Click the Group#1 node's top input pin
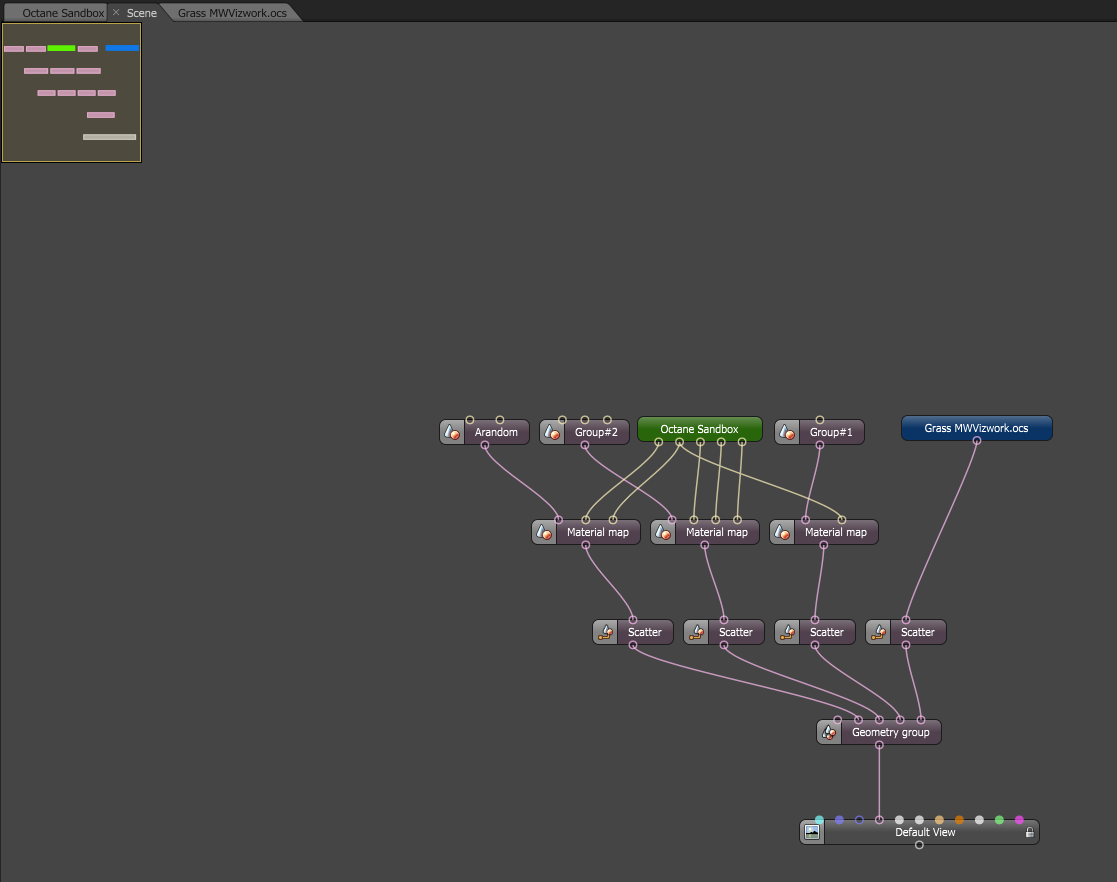Image resolution: width=1117 pixels, height=882 pixels. click(819, 420)
